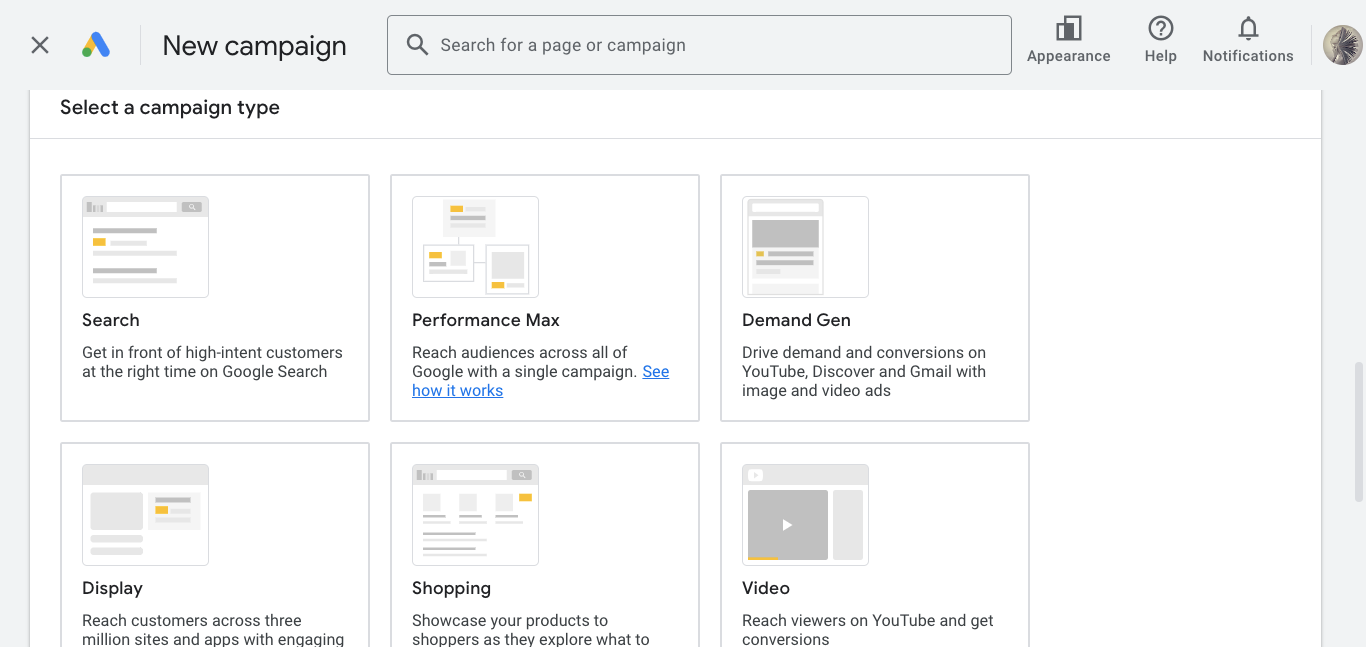Click the Search campaign illustration
Viewport: 1366px width, 647px height.
pyautogui.click(x=145, y=247)
